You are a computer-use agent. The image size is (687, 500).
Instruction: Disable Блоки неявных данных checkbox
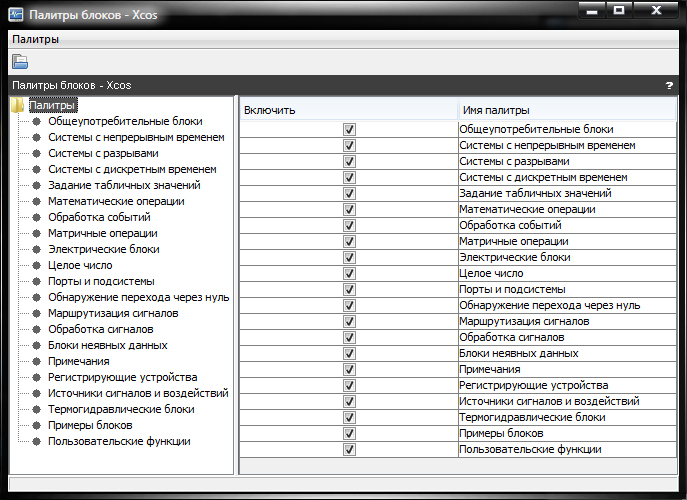tap(349, 353)
